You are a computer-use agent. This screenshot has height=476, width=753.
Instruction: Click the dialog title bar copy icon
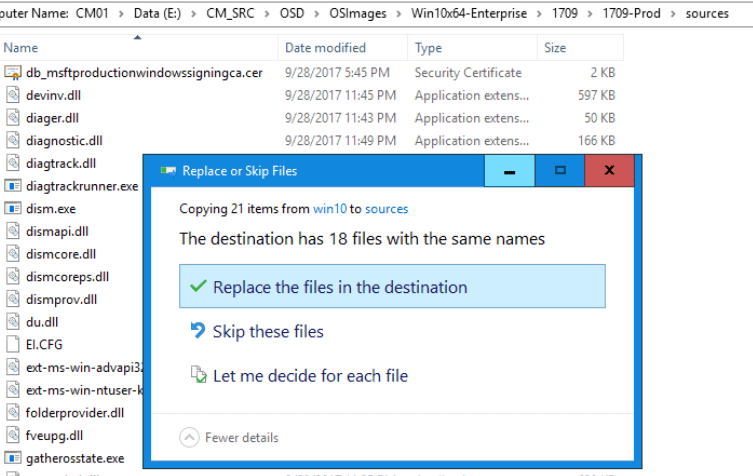pos(168,171)
